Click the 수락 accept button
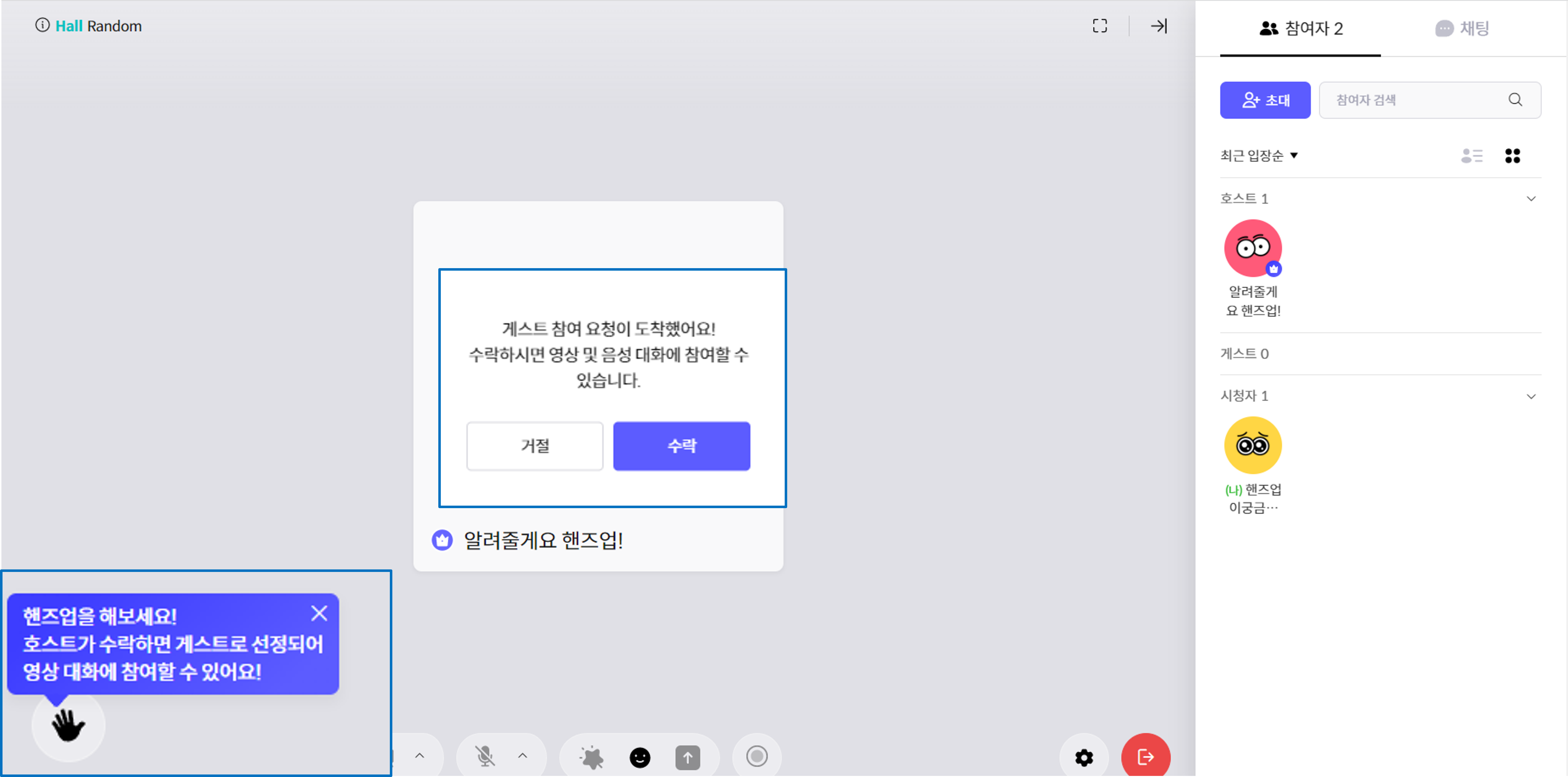Image resolution: width=1568 pixels, height=777 pixels. pos(681,446)
